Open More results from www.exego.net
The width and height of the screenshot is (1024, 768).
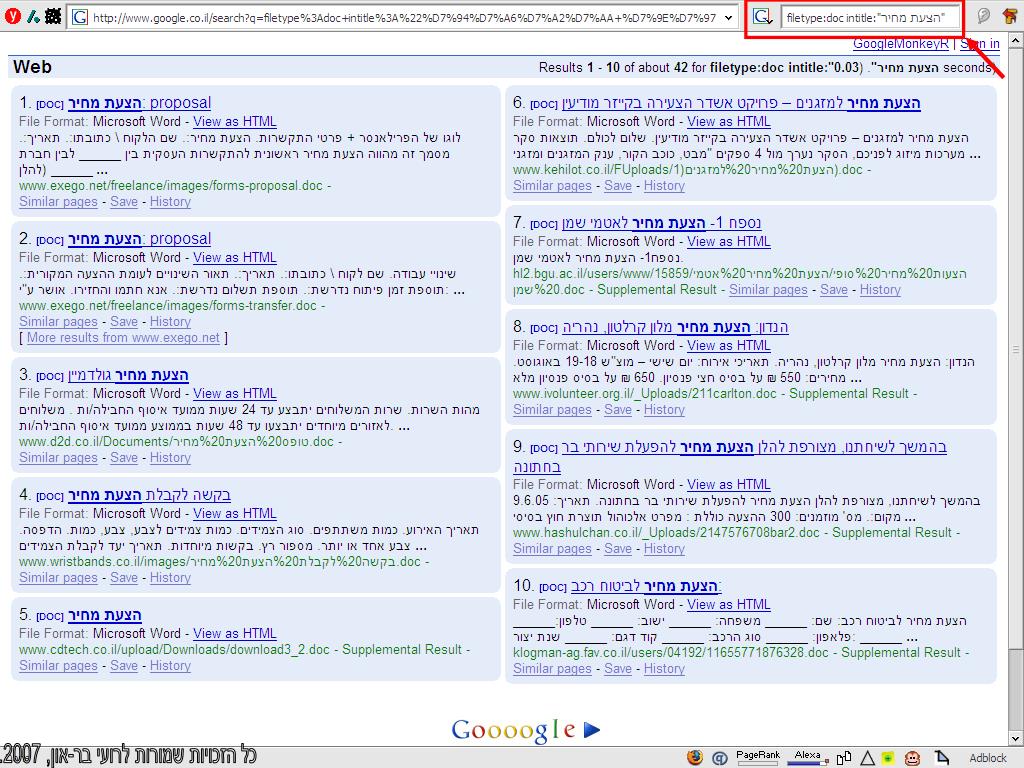[x=123, y=338]
